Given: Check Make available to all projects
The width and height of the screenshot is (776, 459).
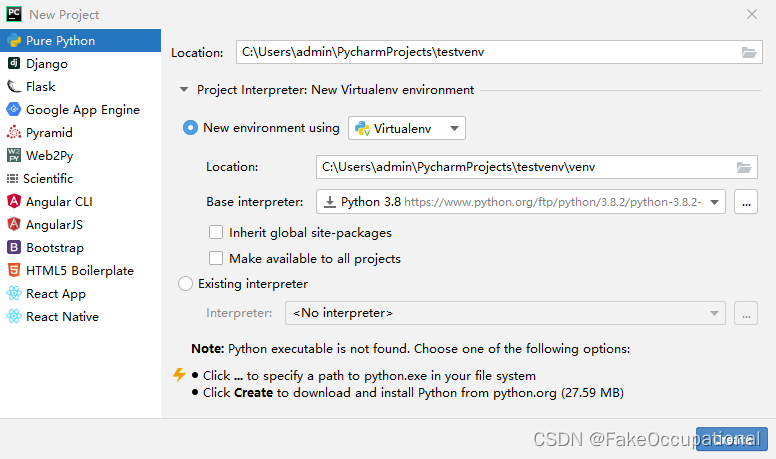Looking at the screenshot, I should pyautogui.click(x=216, y=258).
